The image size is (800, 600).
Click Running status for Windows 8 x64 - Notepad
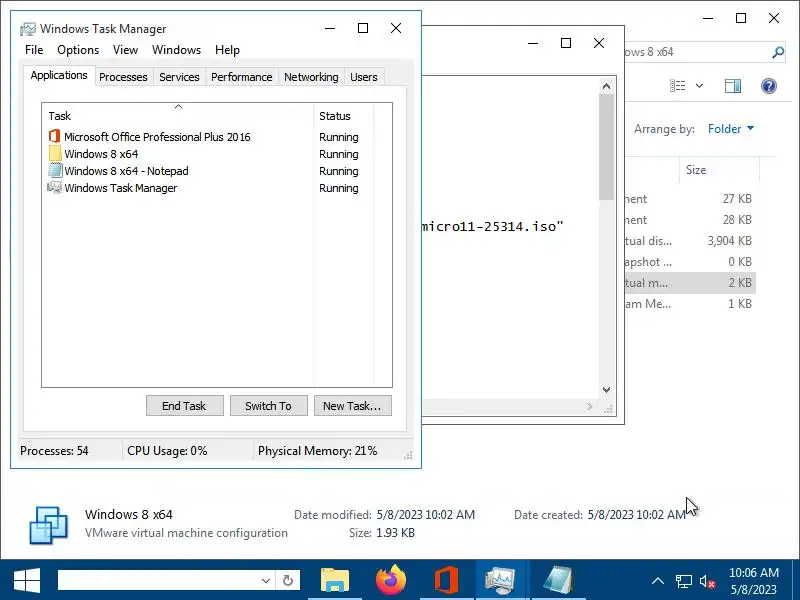click(x=339, y=171)
